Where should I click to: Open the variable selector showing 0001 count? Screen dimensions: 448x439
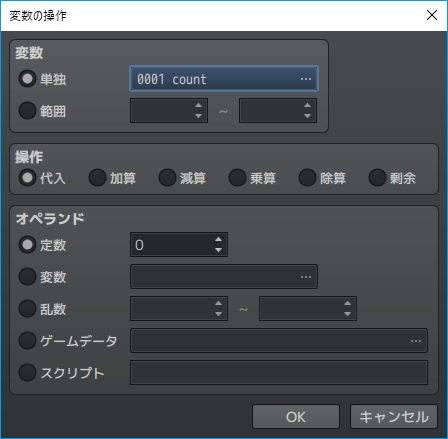coord(224,79)
